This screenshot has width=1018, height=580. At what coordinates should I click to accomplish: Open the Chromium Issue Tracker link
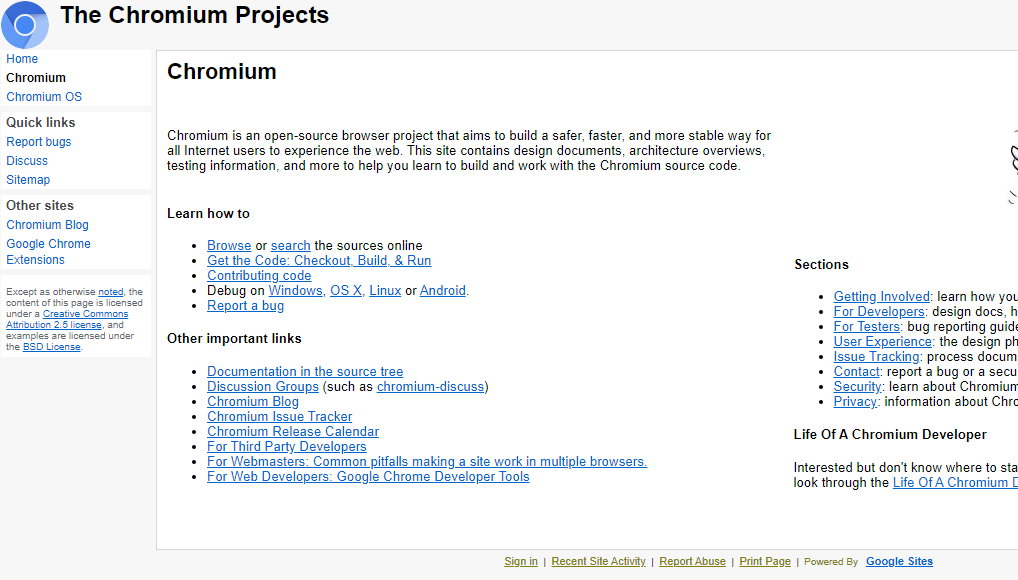click(x=280, y=416)
